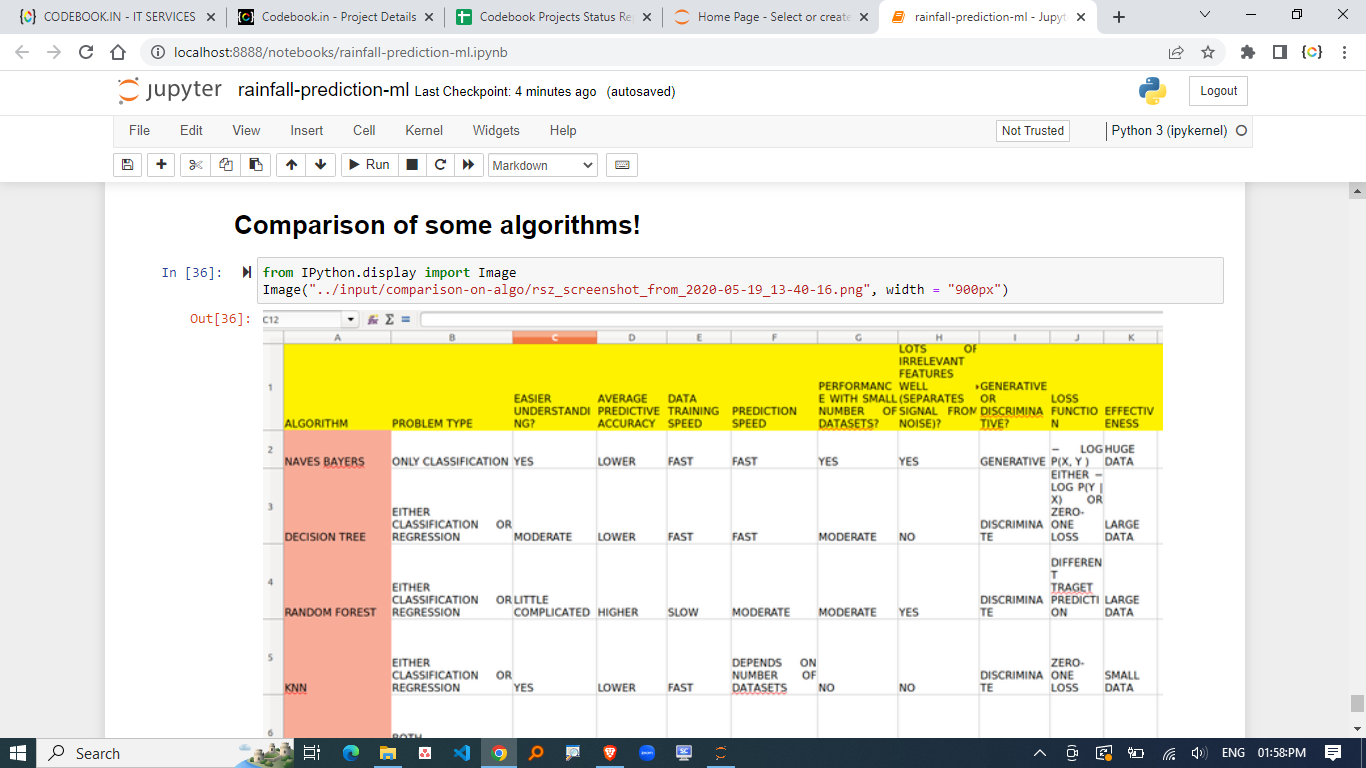Open the File menu
The height and width of the screenshot is (768, 1366).
click(x=139, y=130)
